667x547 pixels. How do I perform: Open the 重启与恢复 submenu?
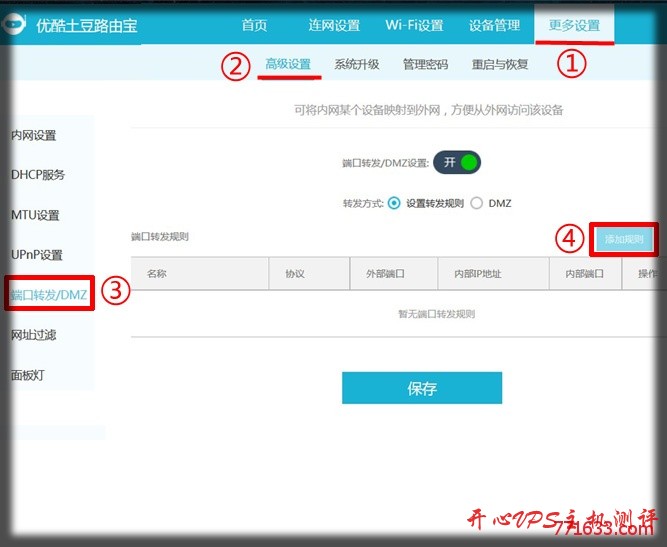click(x=500, y=64)
